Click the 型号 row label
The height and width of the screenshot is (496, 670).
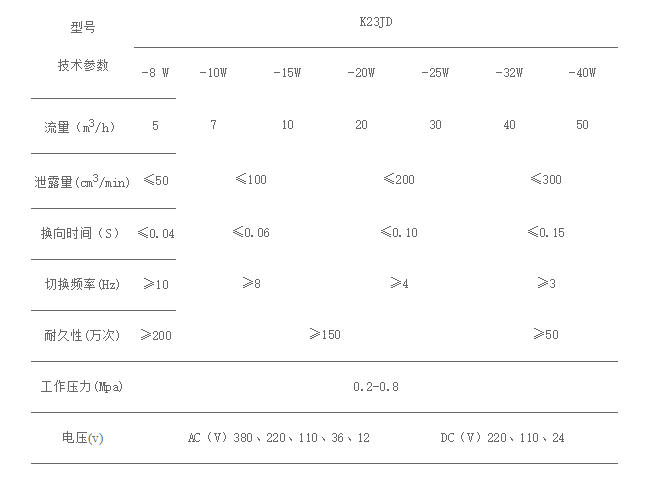click(83, 27)
